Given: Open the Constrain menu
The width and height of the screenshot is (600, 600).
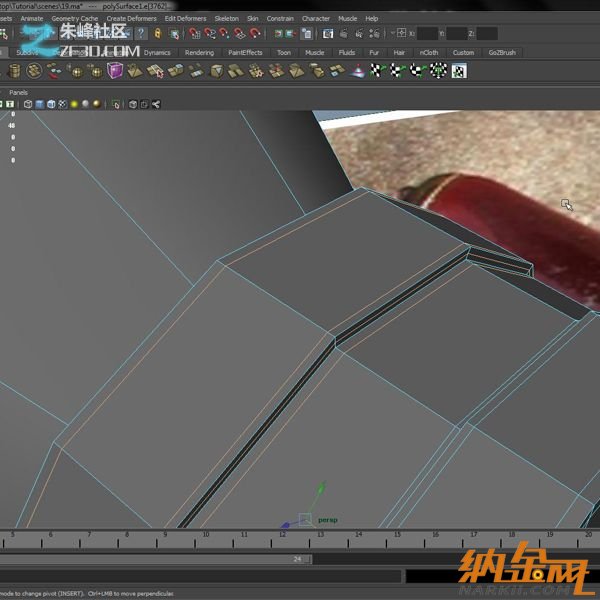Looking at the screenshot, I should tap(280, 18).
